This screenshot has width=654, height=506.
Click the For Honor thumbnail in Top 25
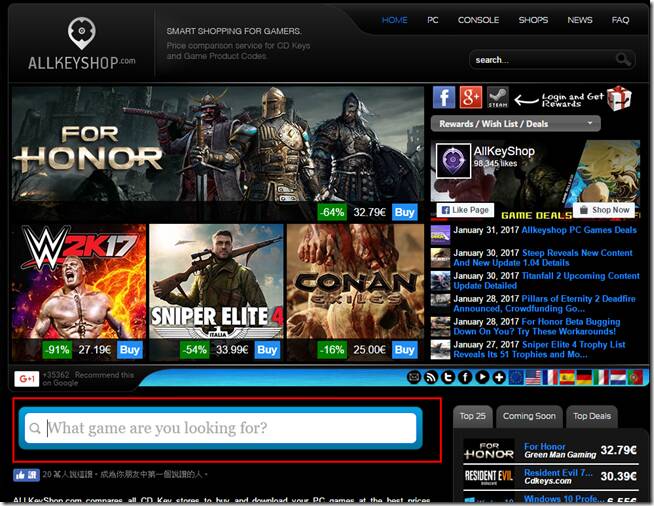click(489, 451)
